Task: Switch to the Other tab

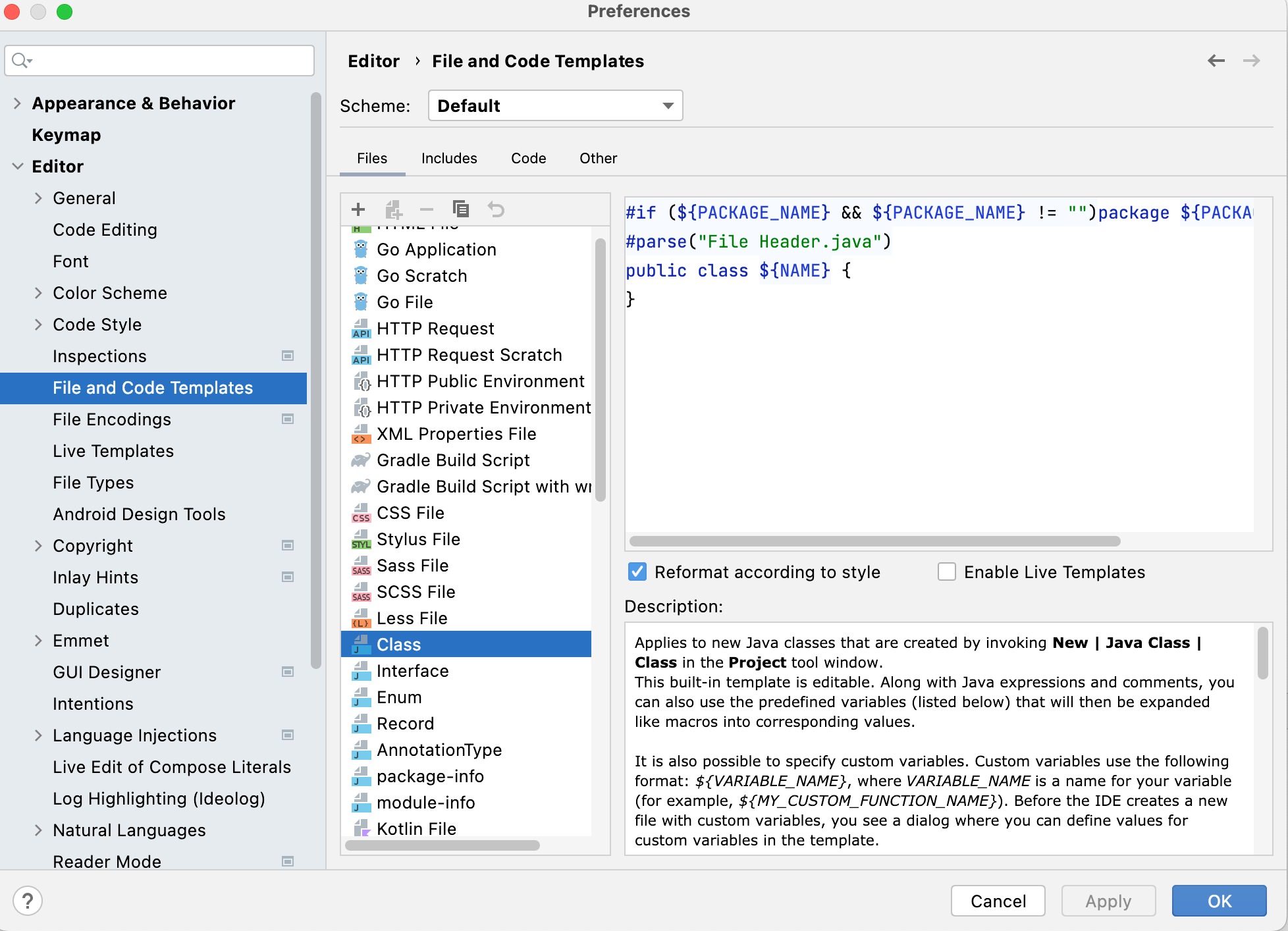Action: click(598, 159)
